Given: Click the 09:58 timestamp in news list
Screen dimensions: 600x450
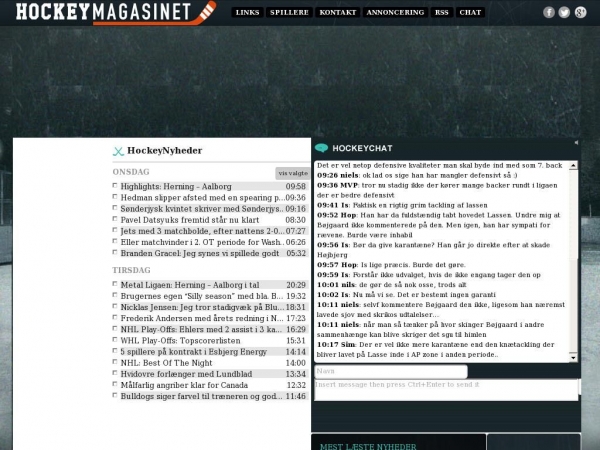Looking at the screenshot, I should click(296, 187).
